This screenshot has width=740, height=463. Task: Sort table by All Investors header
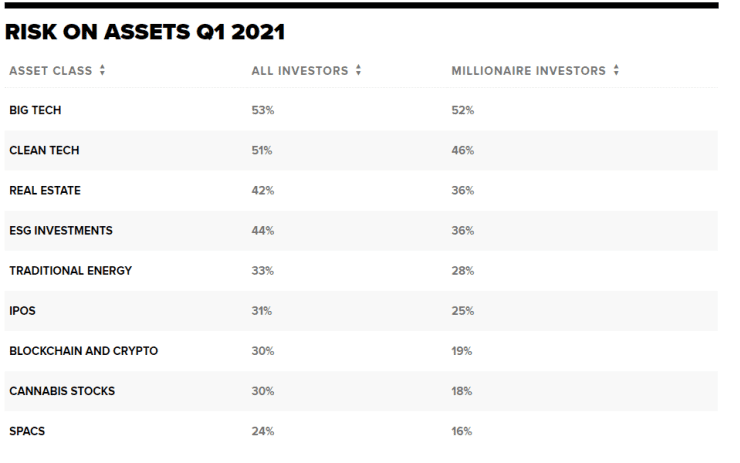(300, 71)
